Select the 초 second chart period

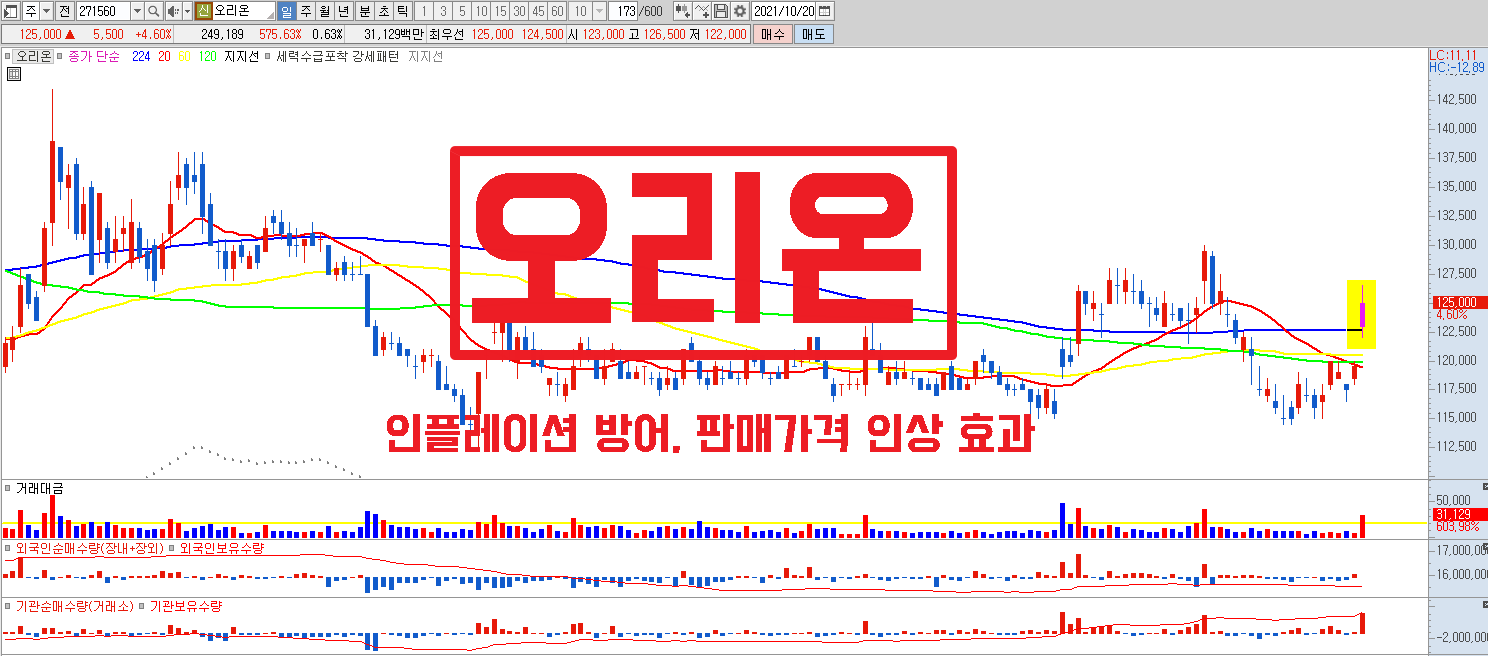[x=383, y=11]
